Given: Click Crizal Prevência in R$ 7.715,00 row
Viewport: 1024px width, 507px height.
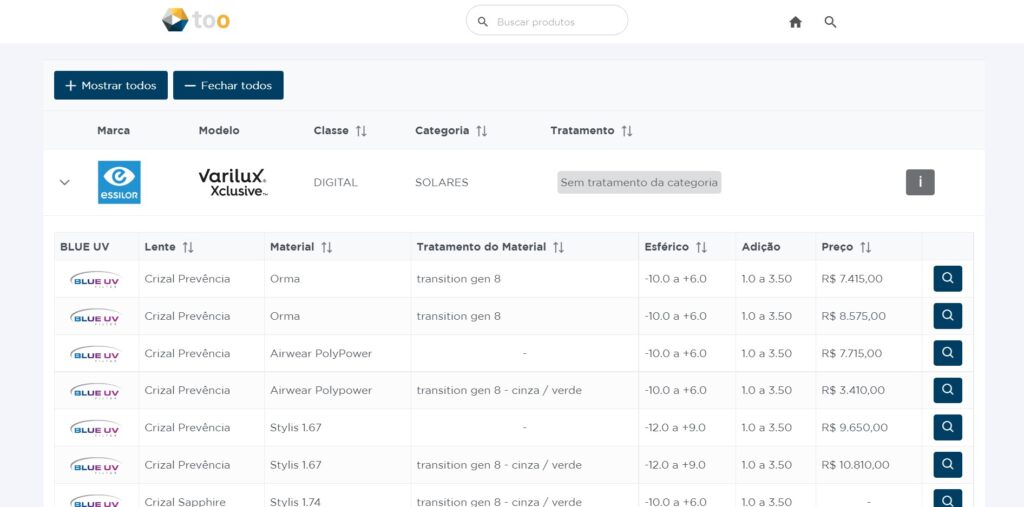Looking at the screenshot, I should 187,353.
